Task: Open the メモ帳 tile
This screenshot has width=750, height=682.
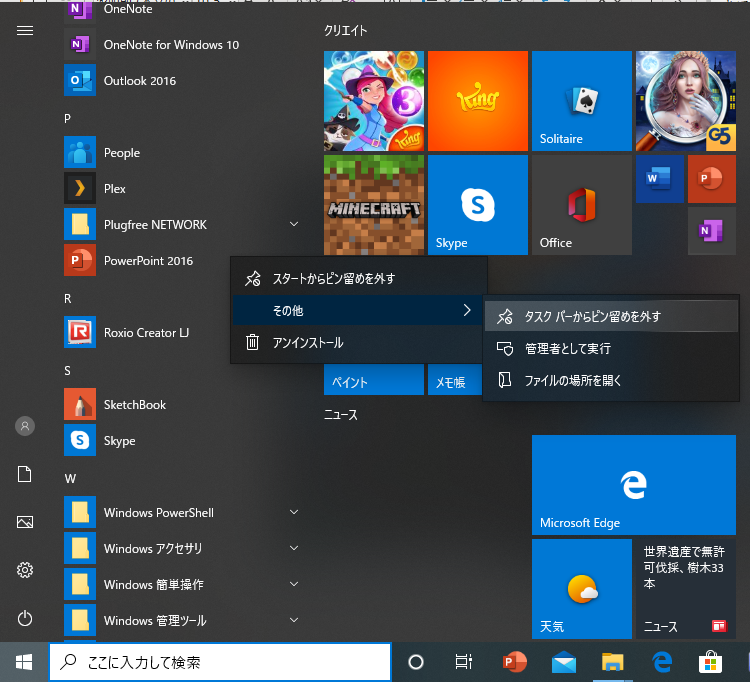Action: coord(454,380)
